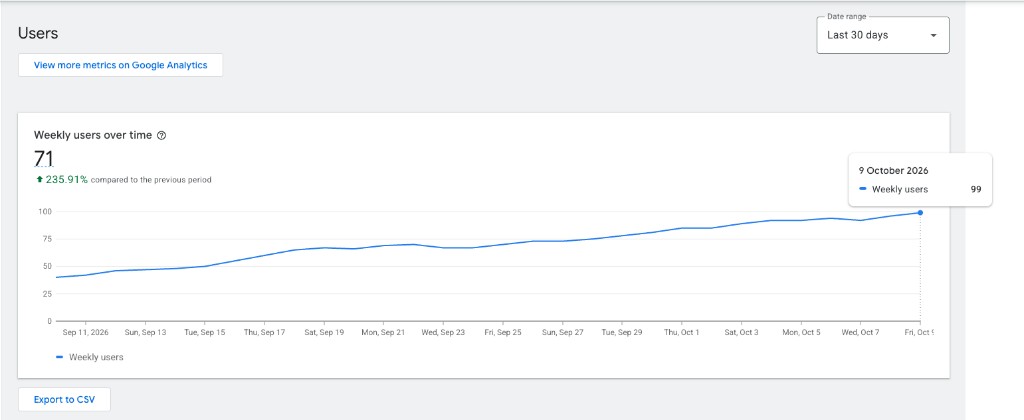Viewport: 1024px width, 420px height.
Task: Click the big weekly users count 71
Action: click(44, 159)
